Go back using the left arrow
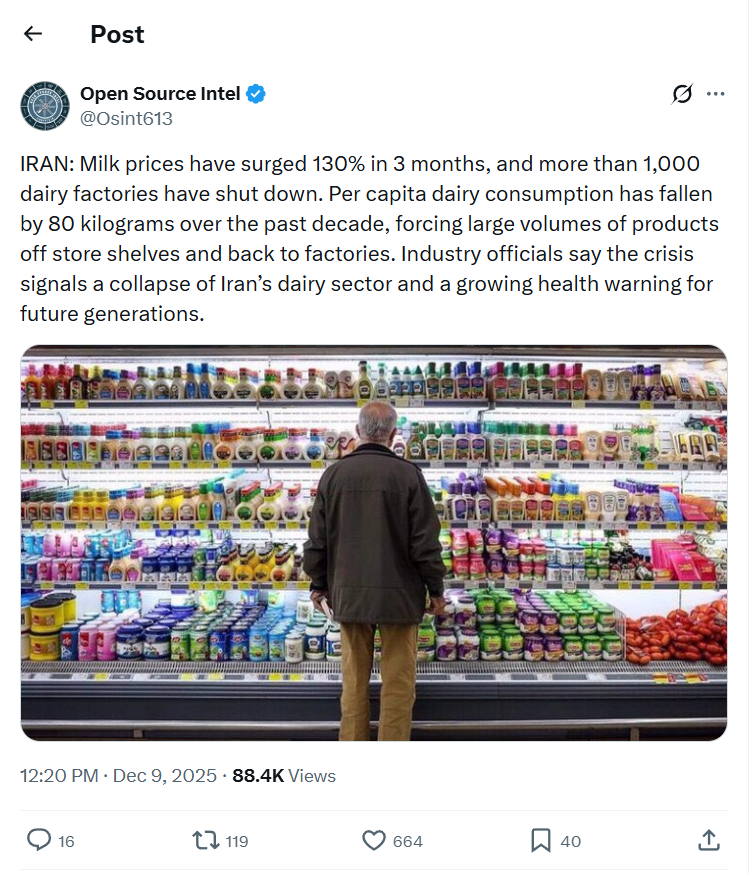This screenshot has height=874, width=753. [33, 34]
